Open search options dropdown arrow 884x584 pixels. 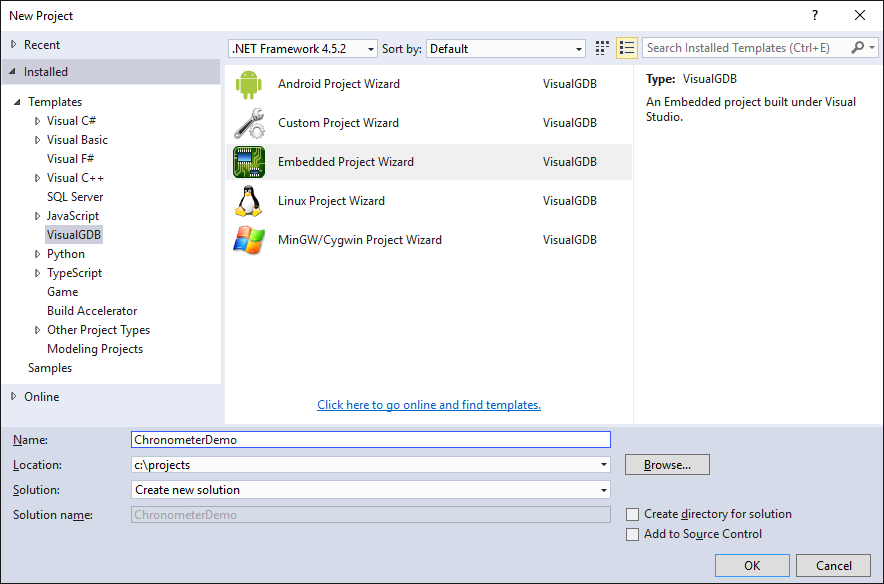point(873,48)
